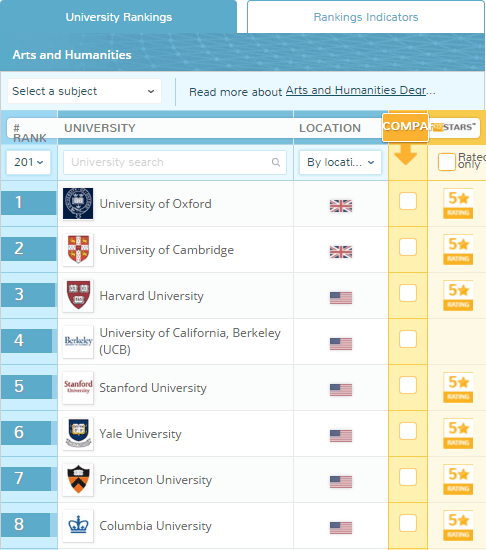The height and width of the screenshot is (550, 486).
Task: Tick the compare checkbox for Princeton University
Action: 408,477
